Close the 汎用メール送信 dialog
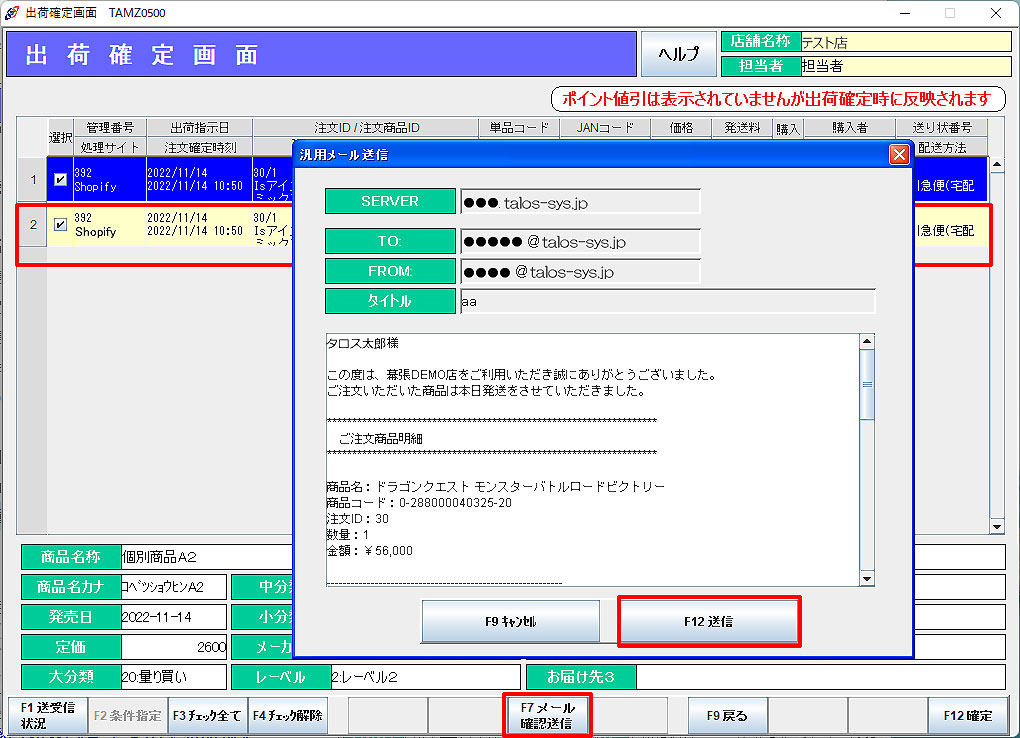Viewport: 1020px width, 738px height. pos(898,154)
